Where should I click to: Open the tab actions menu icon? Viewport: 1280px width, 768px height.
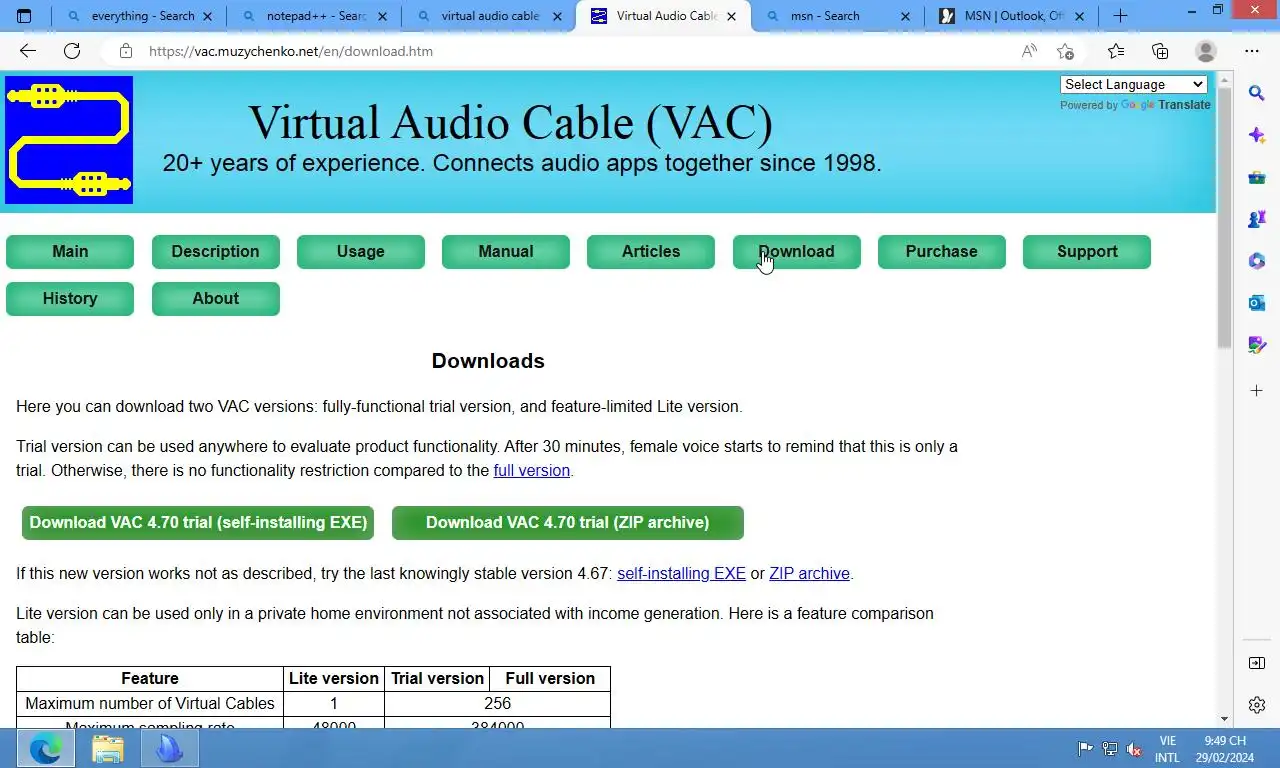click(x=25, y=16)
